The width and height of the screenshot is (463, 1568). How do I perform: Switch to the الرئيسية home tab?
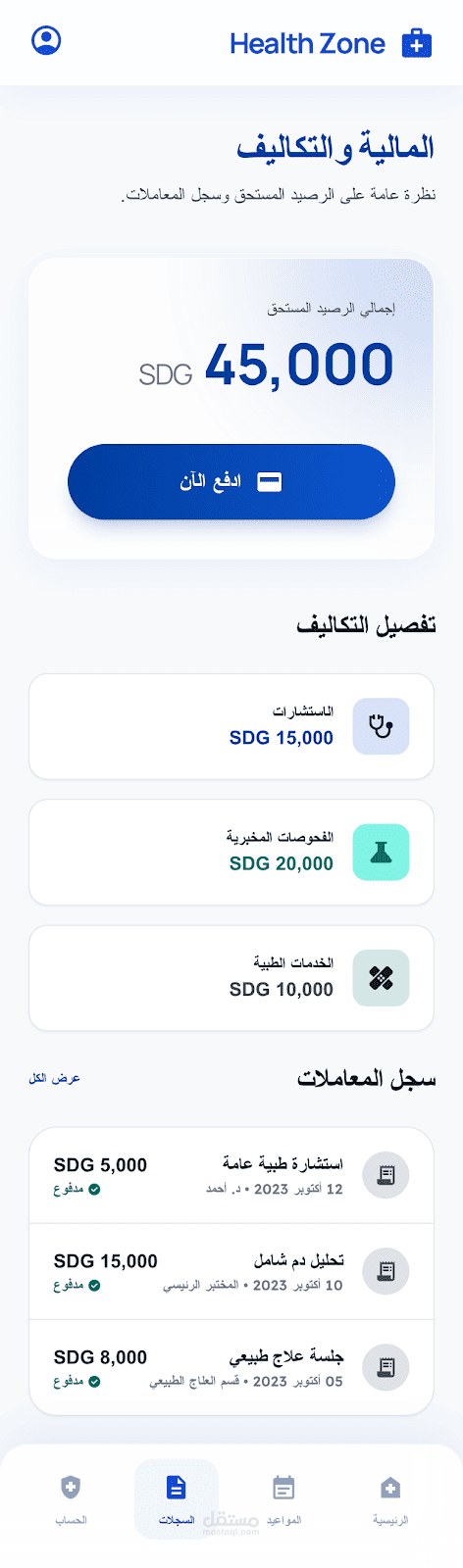coord(390,1499)
